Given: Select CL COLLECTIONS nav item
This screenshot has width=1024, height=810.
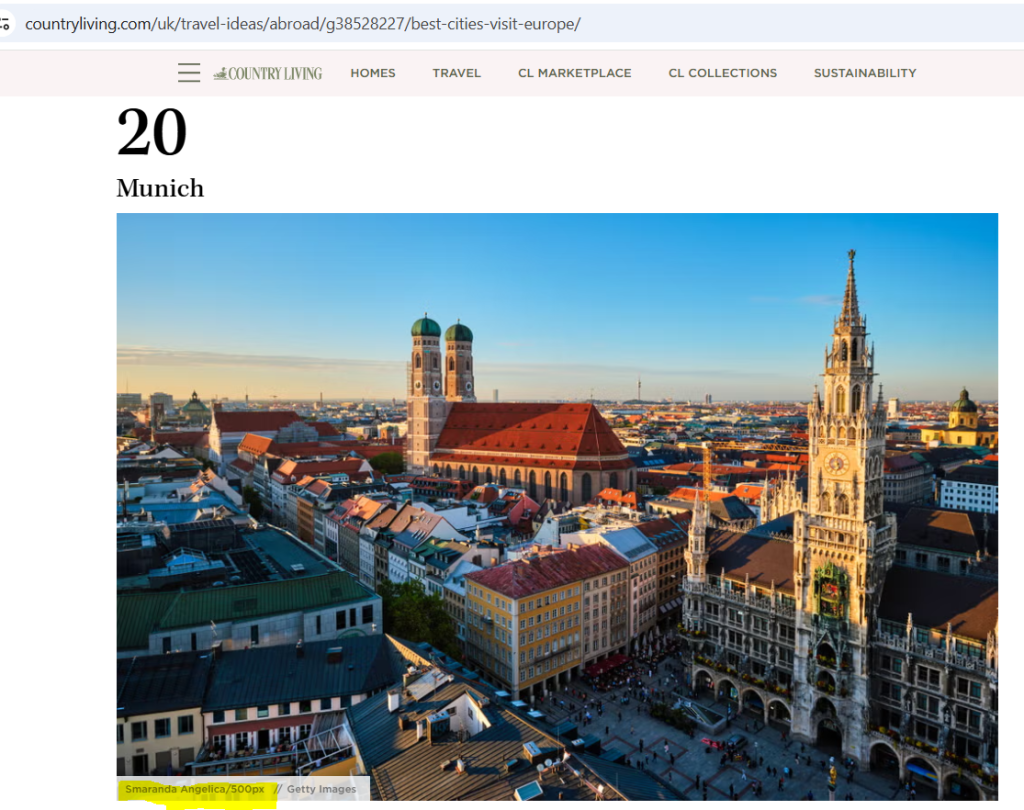Looking at the screenshot, I should tap(722, 73).
